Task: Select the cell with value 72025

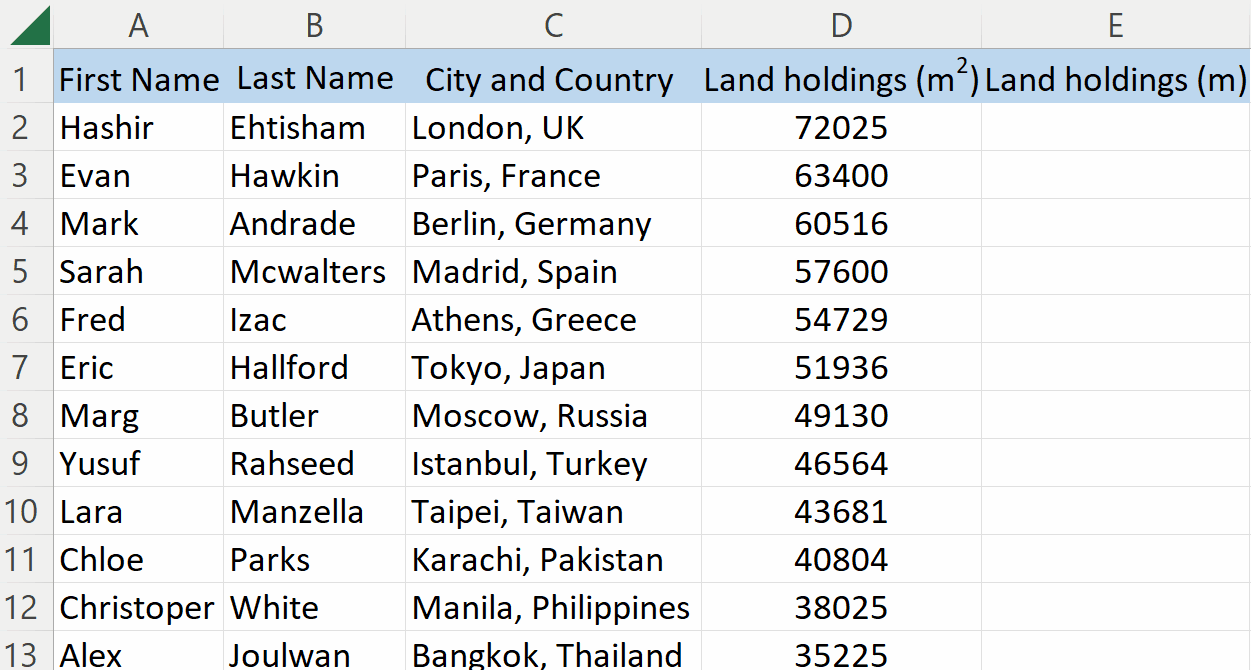Action: coord(841,127)
